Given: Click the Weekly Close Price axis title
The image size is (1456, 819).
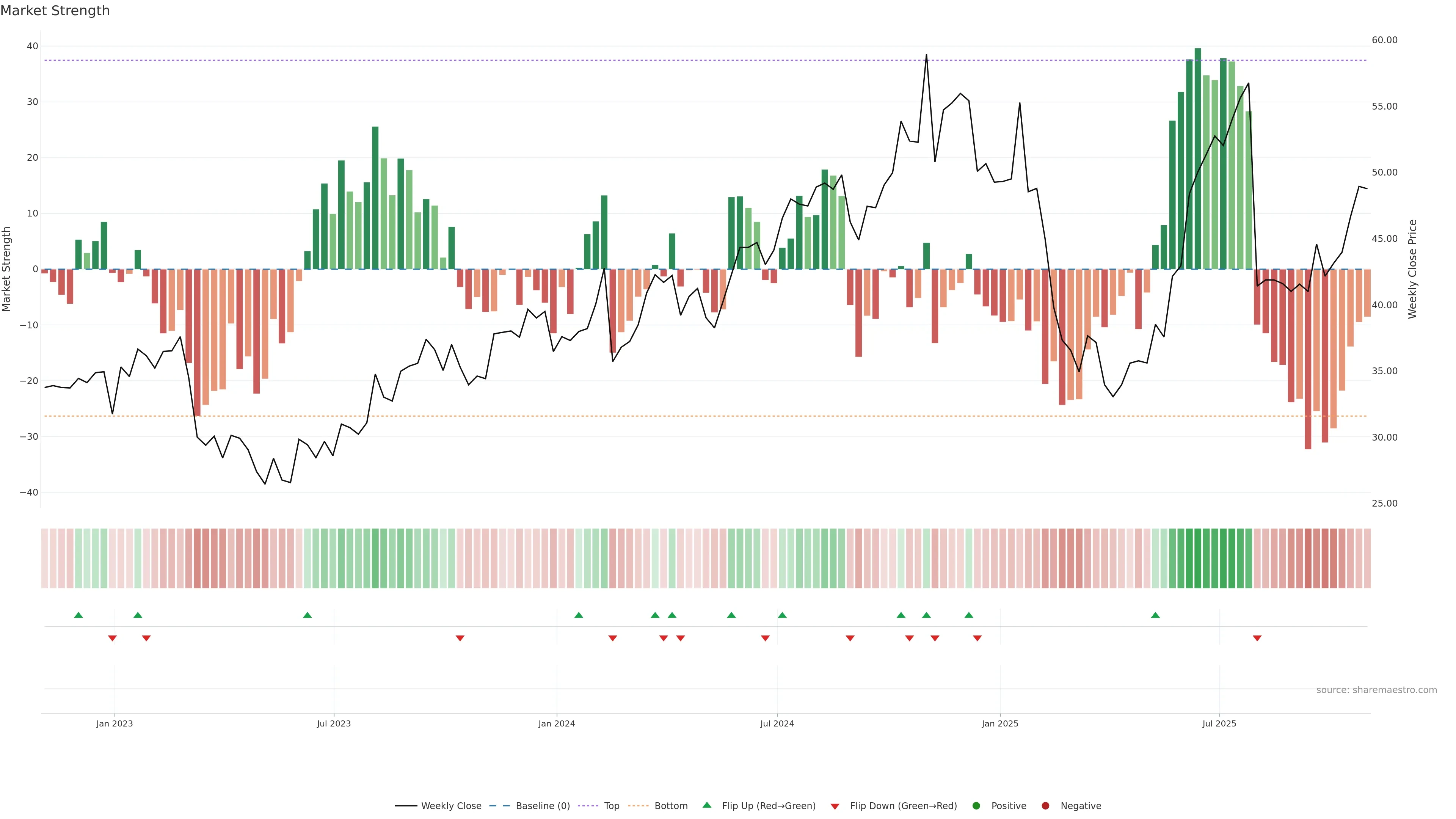Looking at the screenshot, I should [1412, 269].
